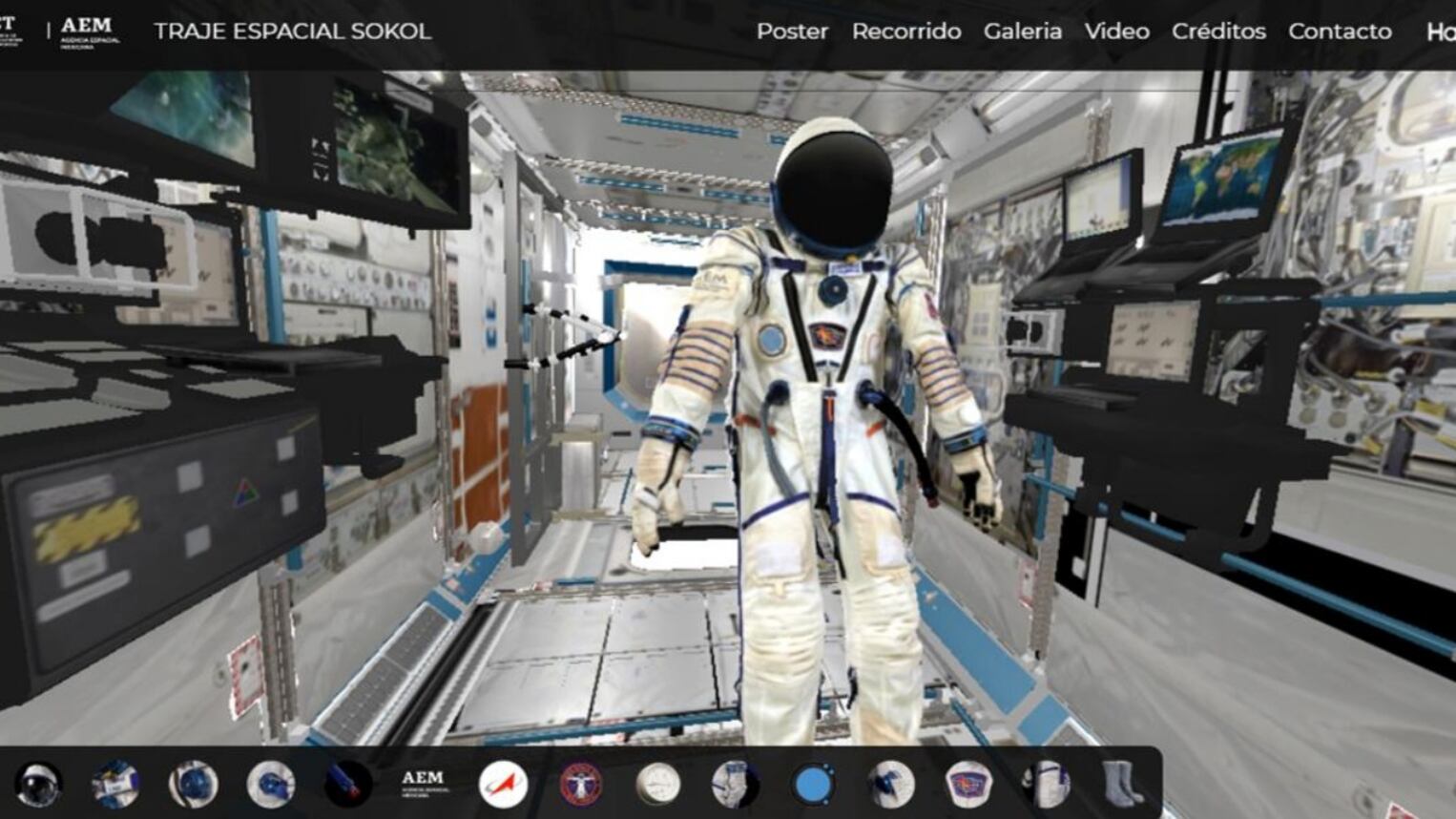Click the AEM logo in bottom bar

click(422, 784)
